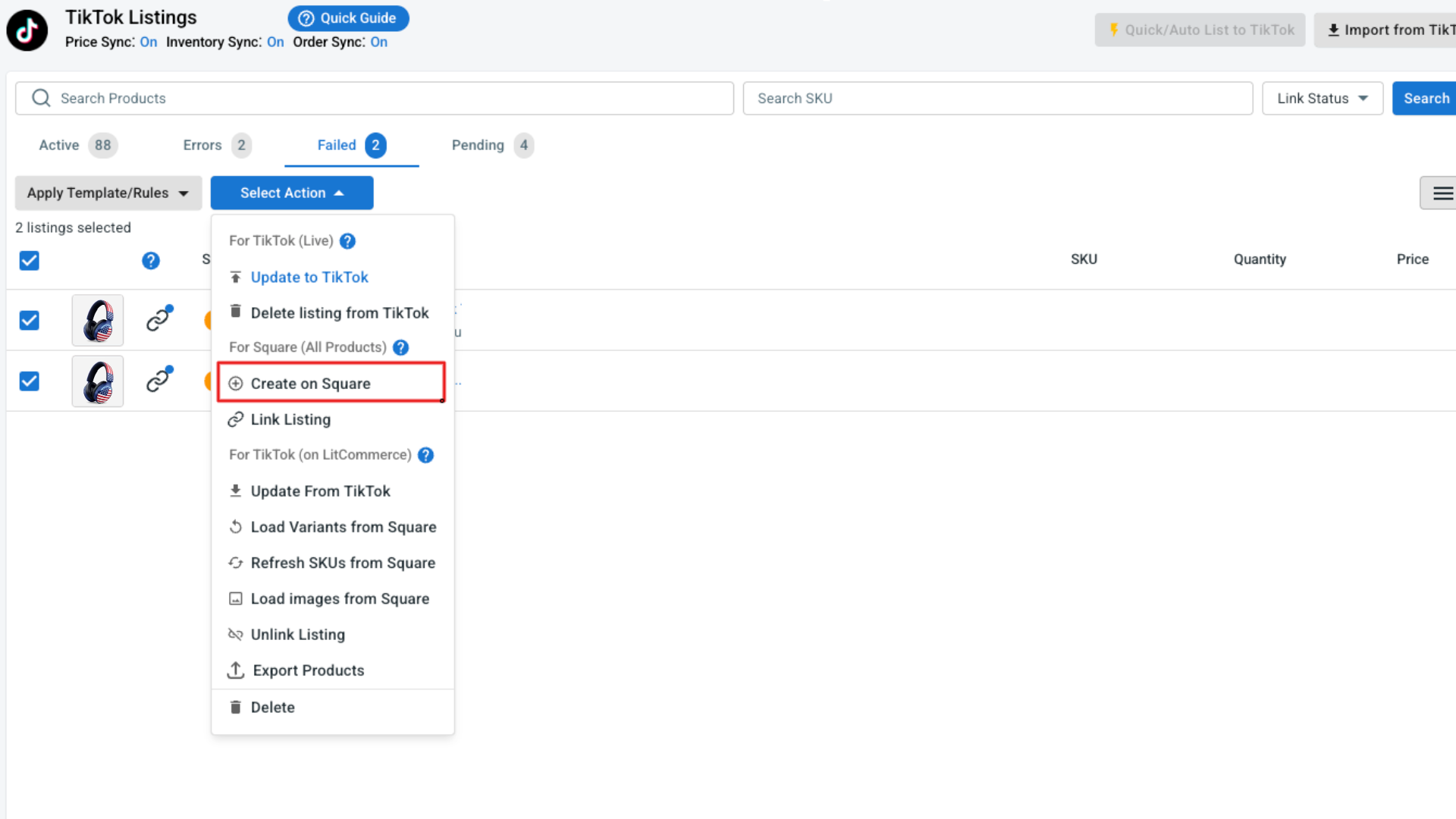
Task: Select Create on Square
Action: (x=331, y=383)
